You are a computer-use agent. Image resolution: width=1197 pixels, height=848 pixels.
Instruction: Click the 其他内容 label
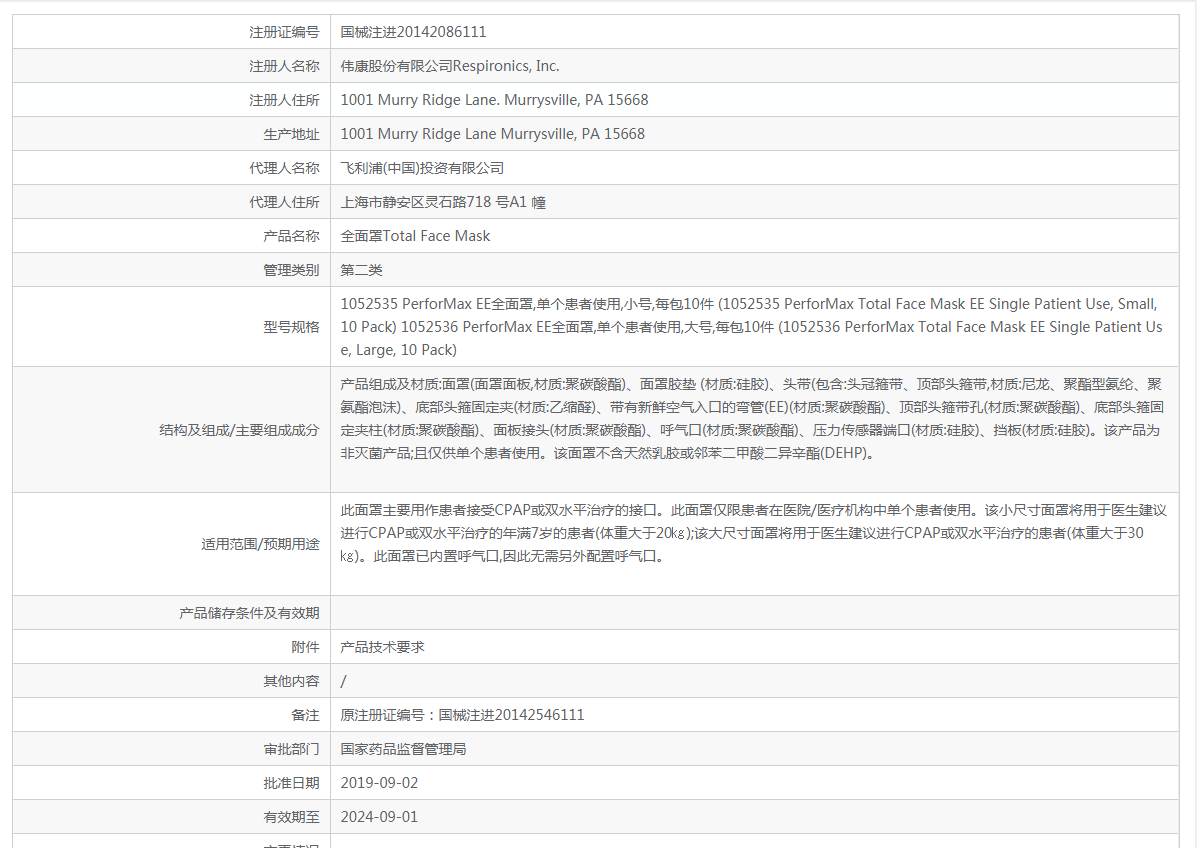292,681
